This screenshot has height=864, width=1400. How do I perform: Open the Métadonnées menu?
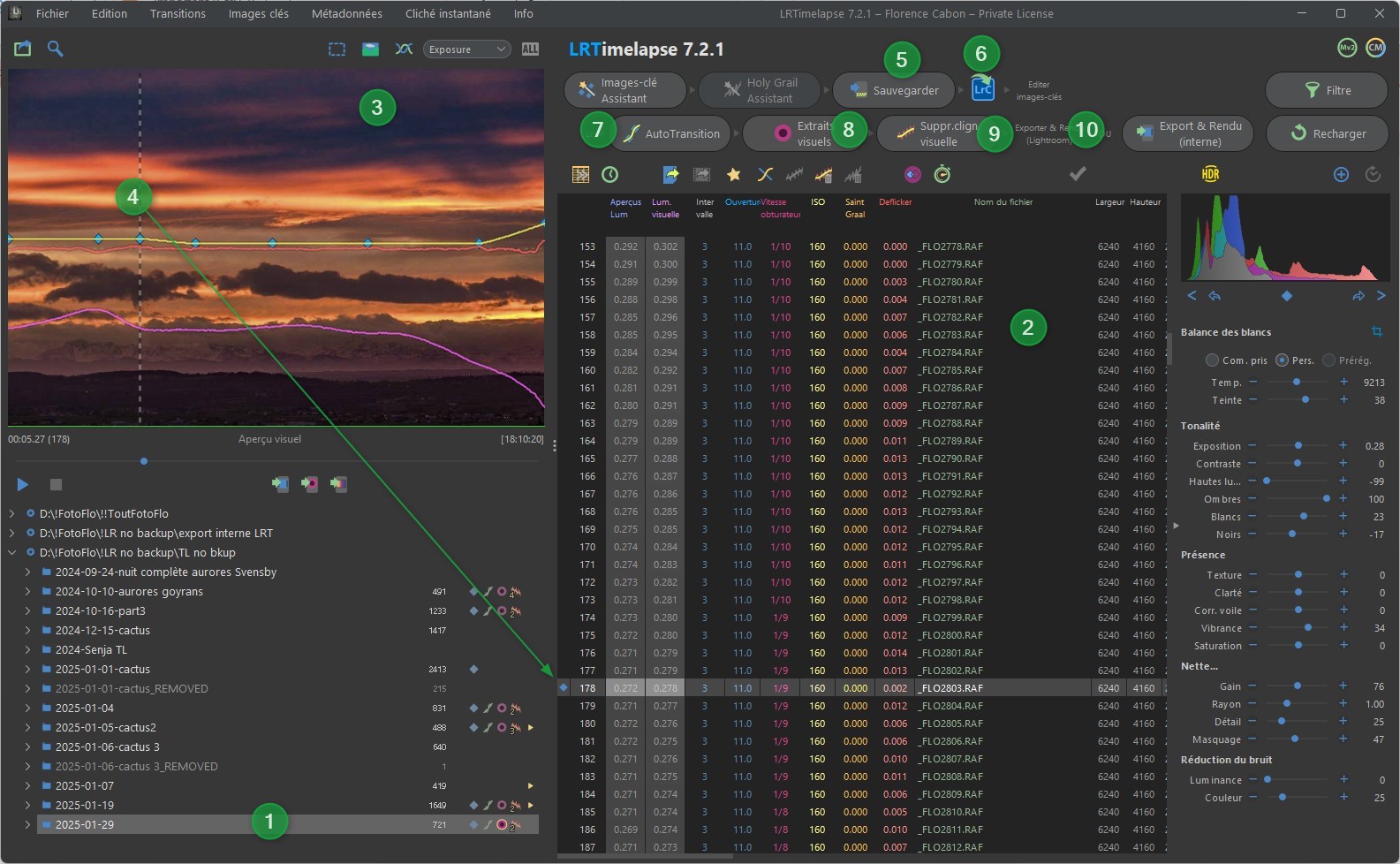click(347, 13)
